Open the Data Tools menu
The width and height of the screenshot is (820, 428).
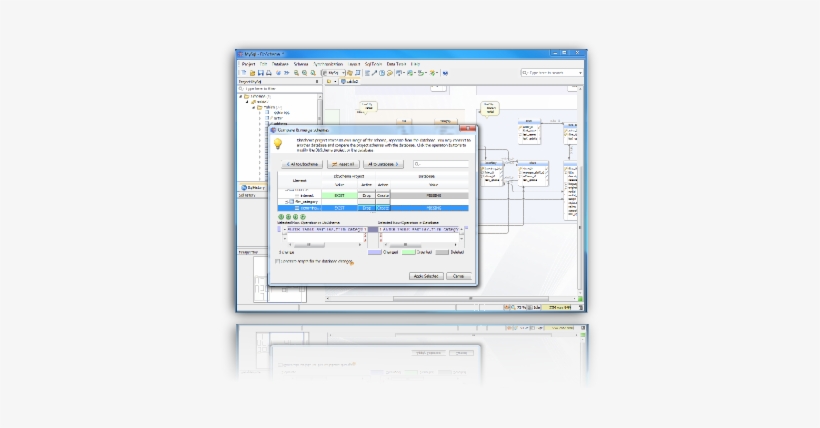tap(396, 64)
